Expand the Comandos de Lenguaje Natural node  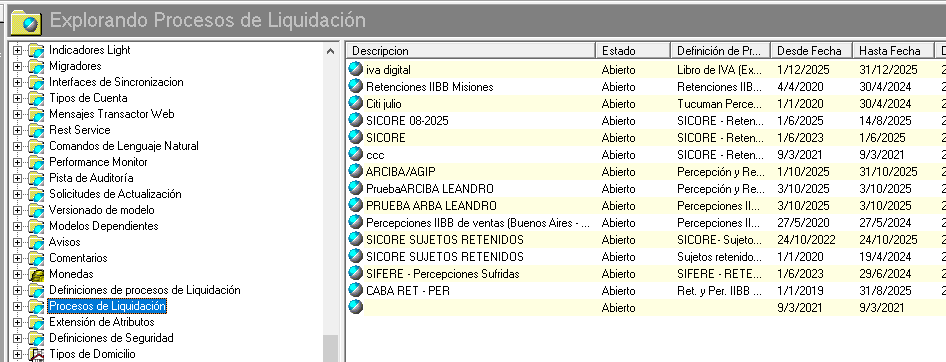point(17,147)
